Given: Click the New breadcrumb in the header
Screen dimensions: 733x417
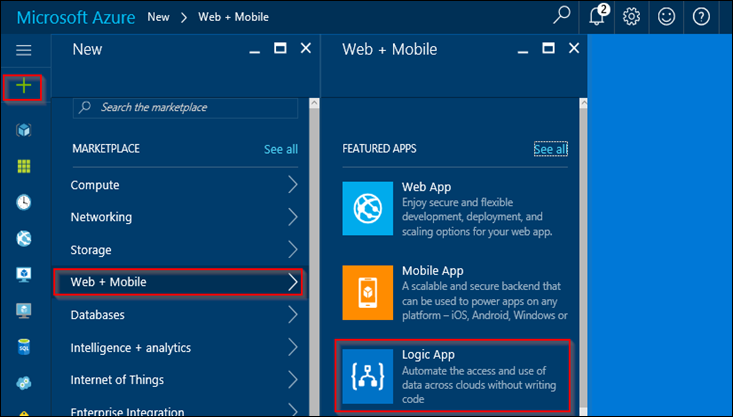Looking at the screenshot, I should tap(158, 17).
